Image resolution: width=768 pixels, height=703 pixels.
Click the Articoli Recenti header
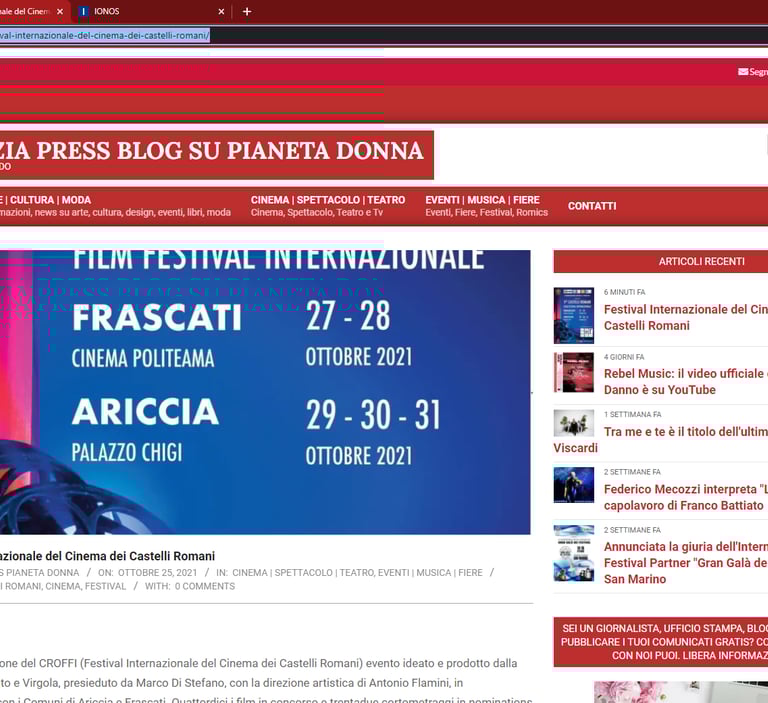[701, 262]
